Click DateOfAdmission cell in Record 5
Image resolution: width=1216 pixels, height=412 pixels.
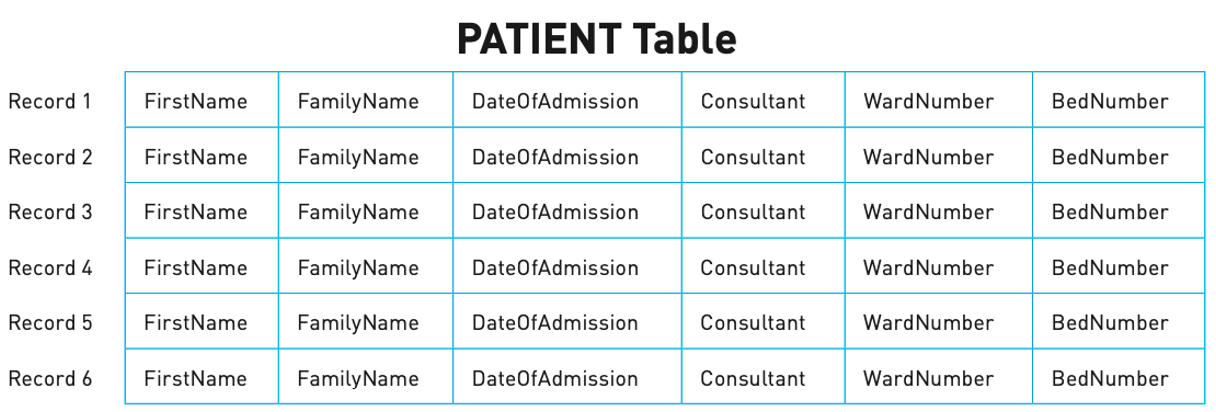[x=568, y=321]
